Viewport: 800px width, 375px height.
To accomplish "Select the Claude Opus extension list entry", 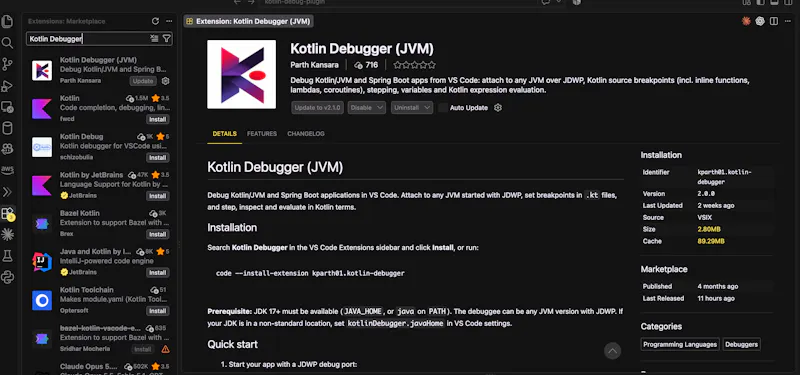I will click(x=100, y=367).
